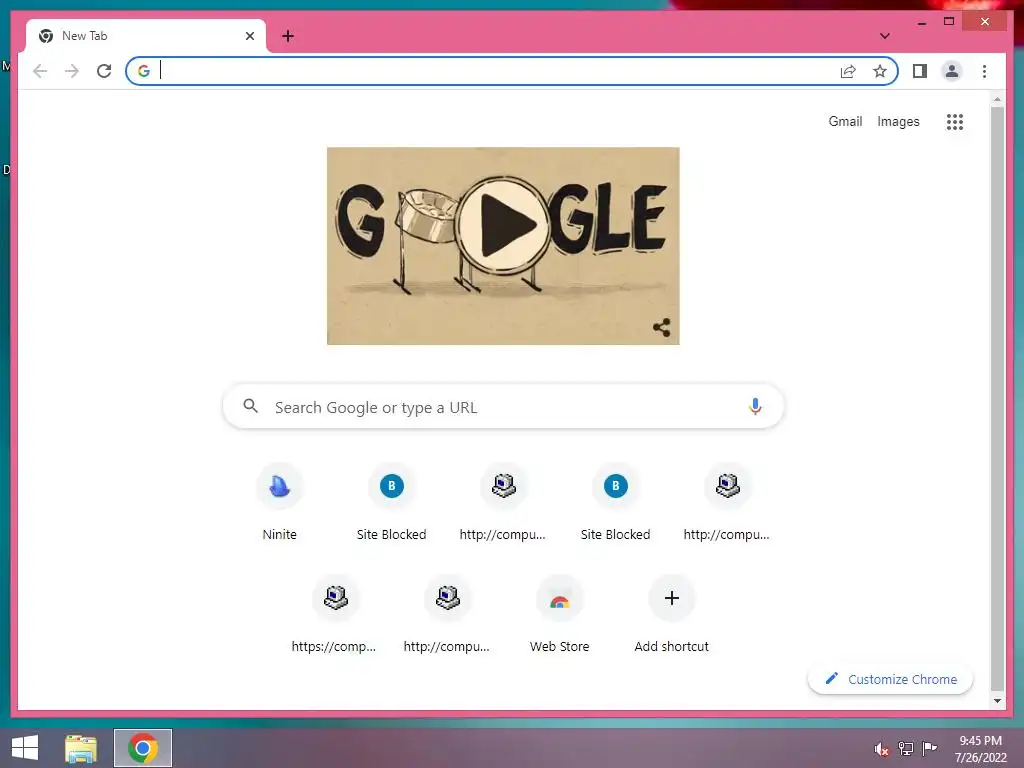Open the first http://compu... shortcut in top row

pyautogui.click(x=503, y=503)
